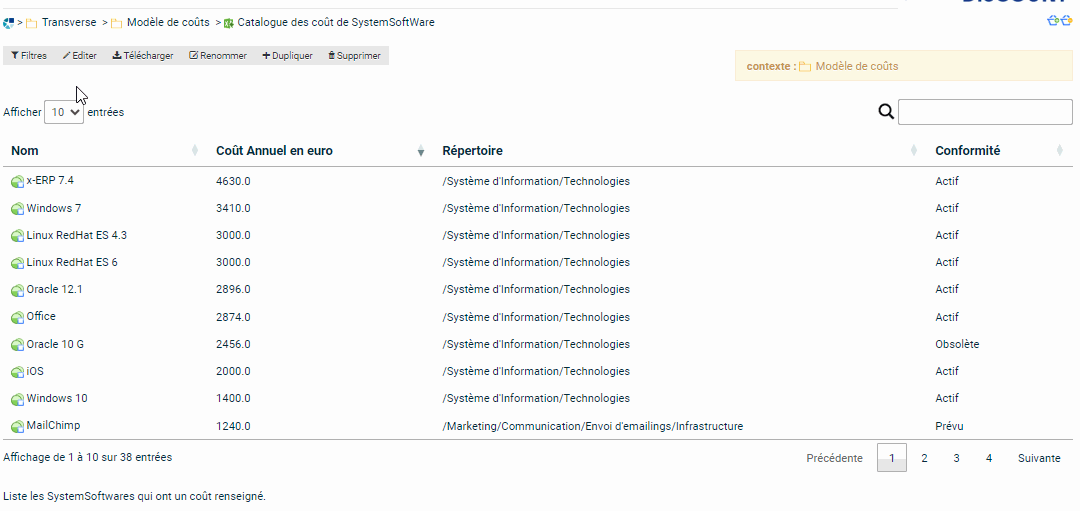Open the Windows 10 entry
1080x511 pixels.
tap(57, 398)
